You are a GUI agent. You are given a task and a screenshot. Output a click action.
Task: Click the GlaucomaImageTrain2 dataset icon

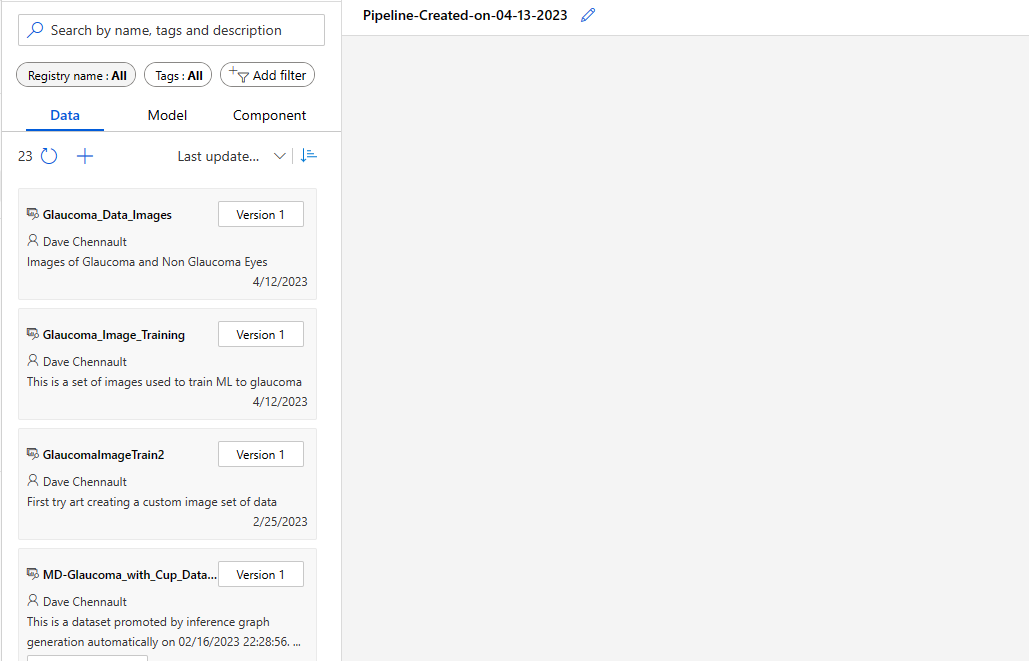[31, 453]
